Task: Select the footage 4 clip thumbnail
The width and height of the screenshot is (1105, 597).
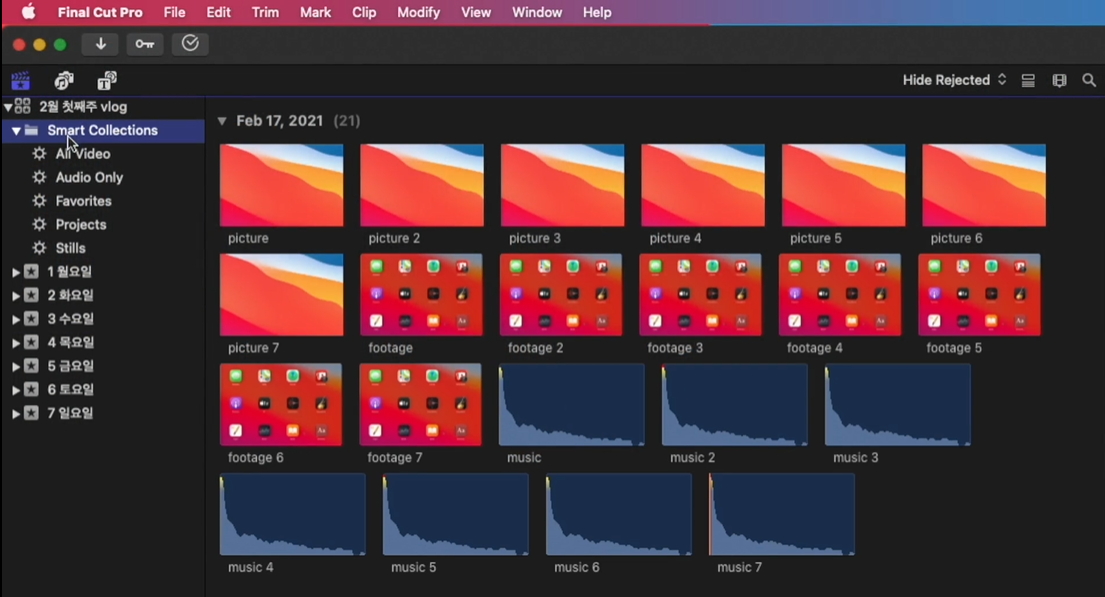Action: (840, 295)
